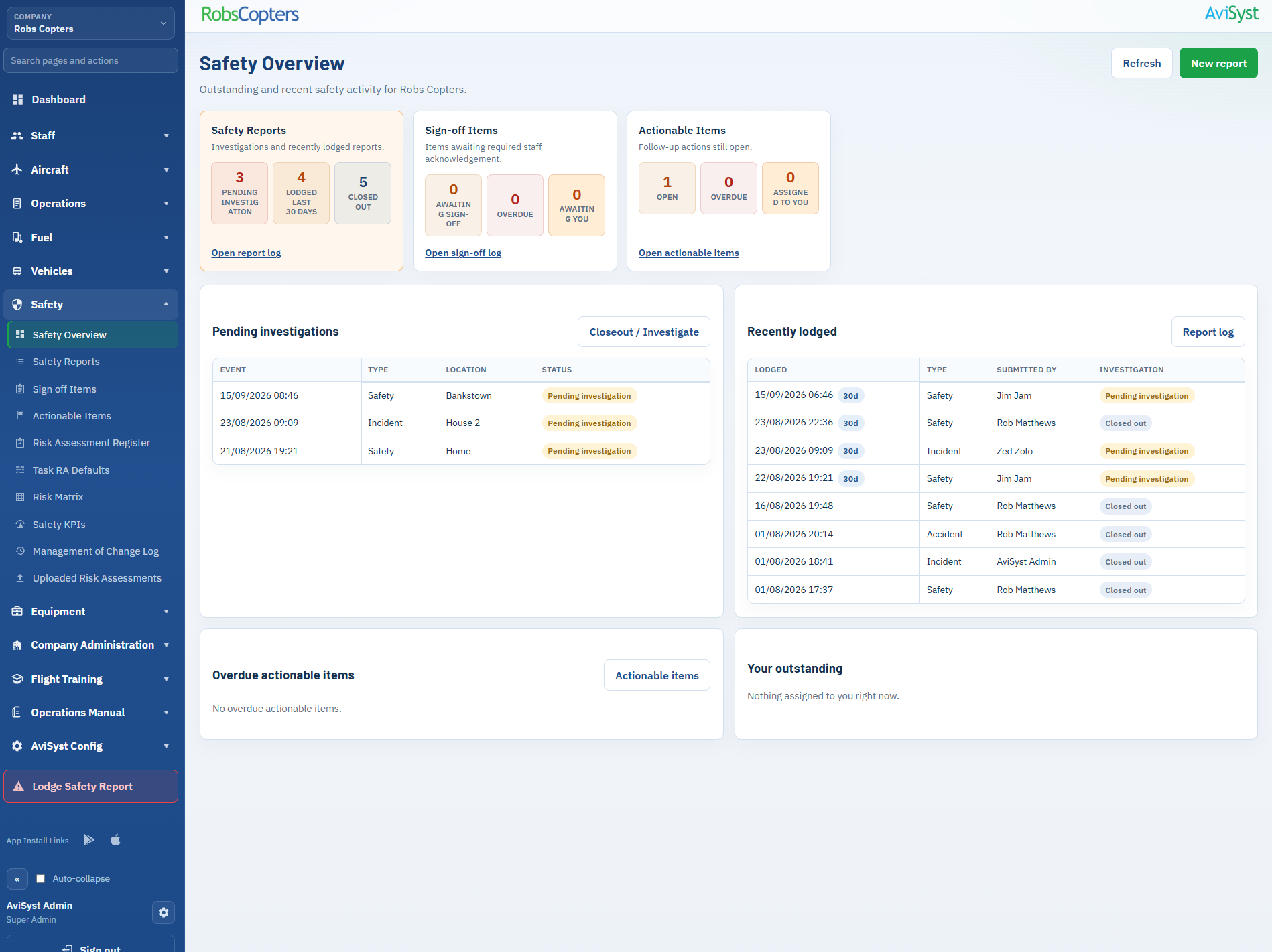Click the Closeout / Investigate button
Image resolution: width=1272 pixels, height=952 pixels.
point(644,332)
